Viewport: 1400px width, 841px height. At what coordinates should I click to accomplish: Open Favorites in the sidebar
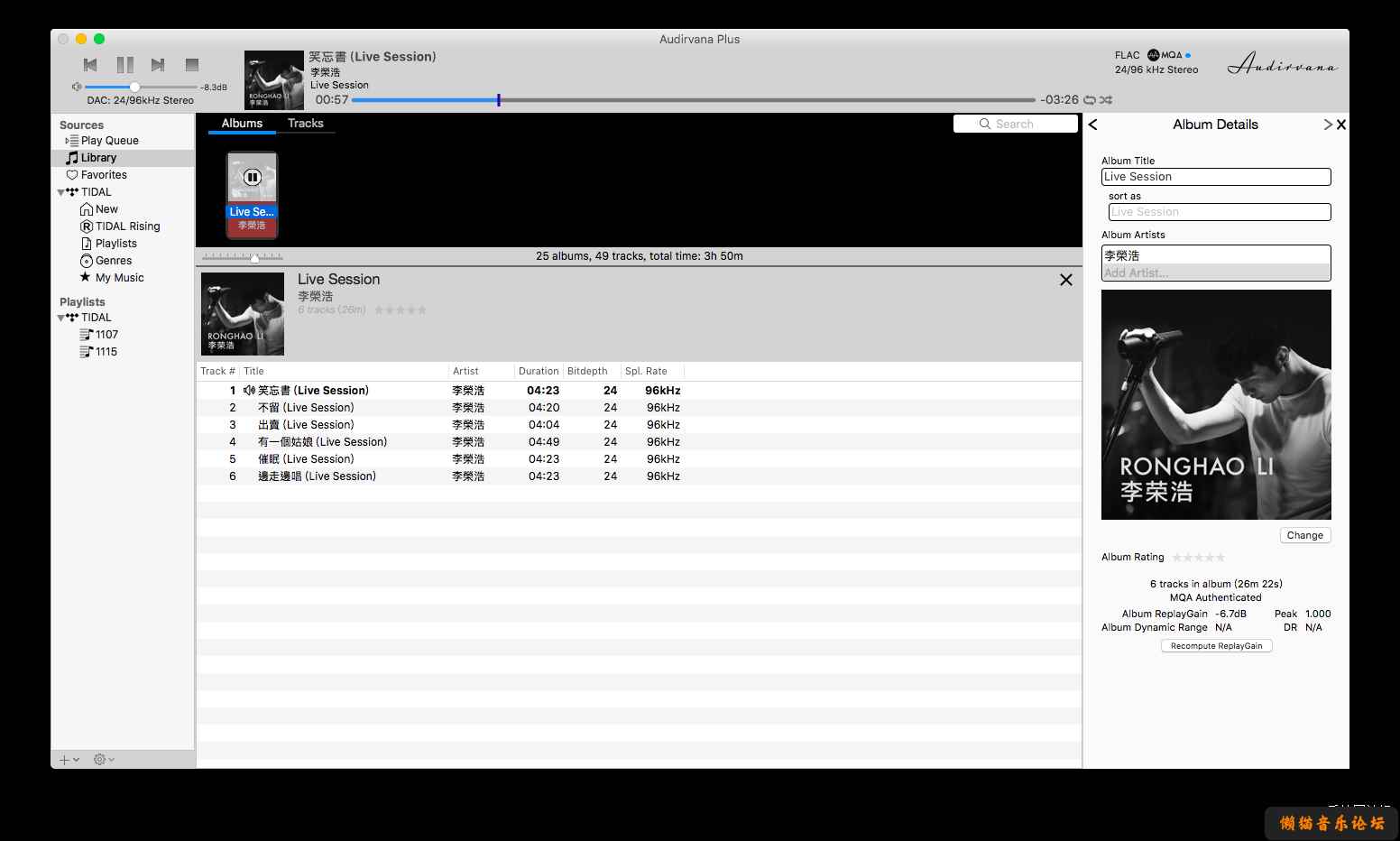tap(104, 175)
